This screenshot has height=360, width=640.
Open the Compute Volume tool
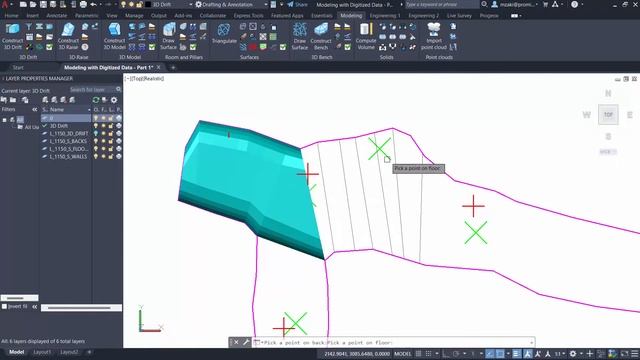tap(366, 36)
